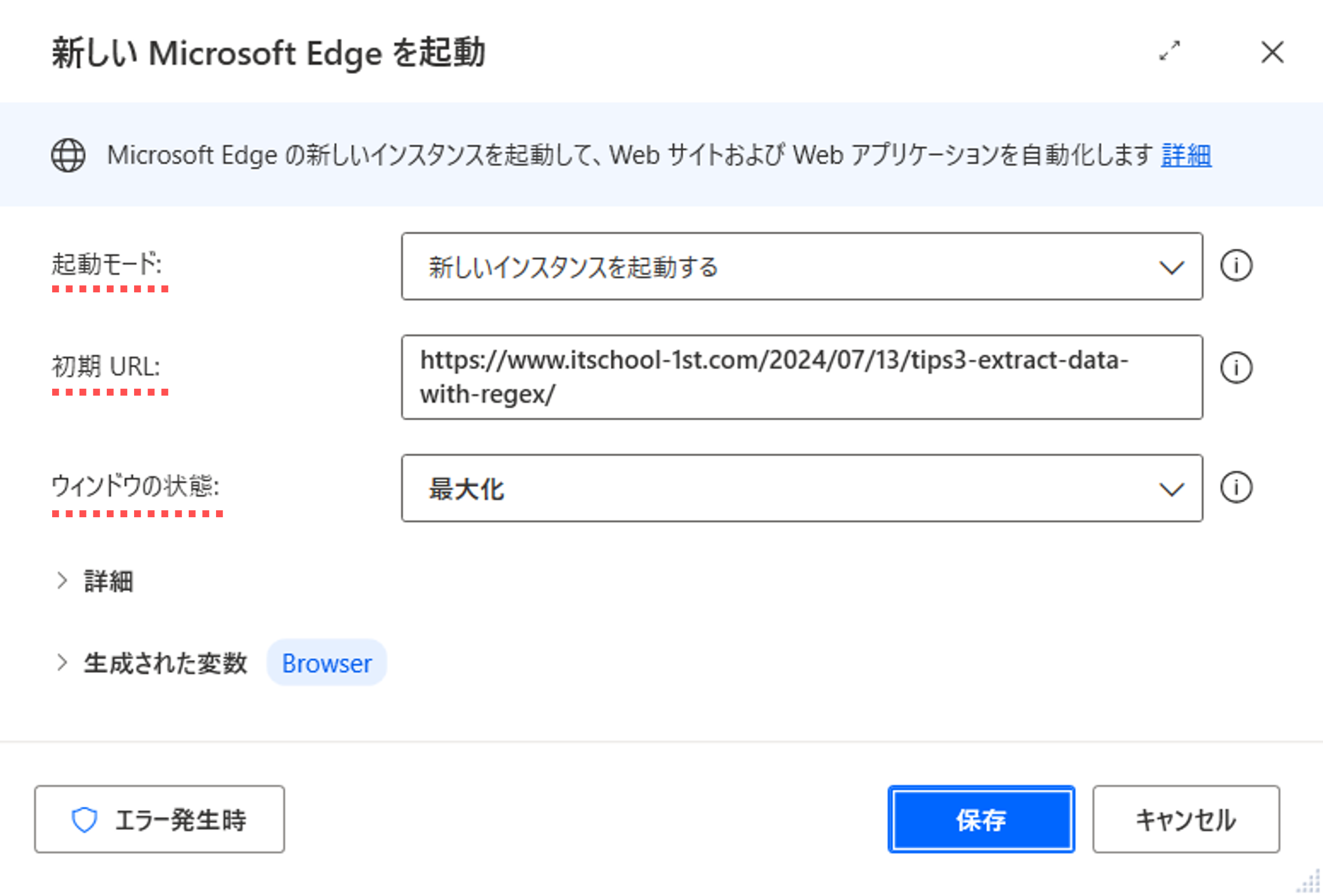Click the expand dialog arrows icon

pos(1170,51)
